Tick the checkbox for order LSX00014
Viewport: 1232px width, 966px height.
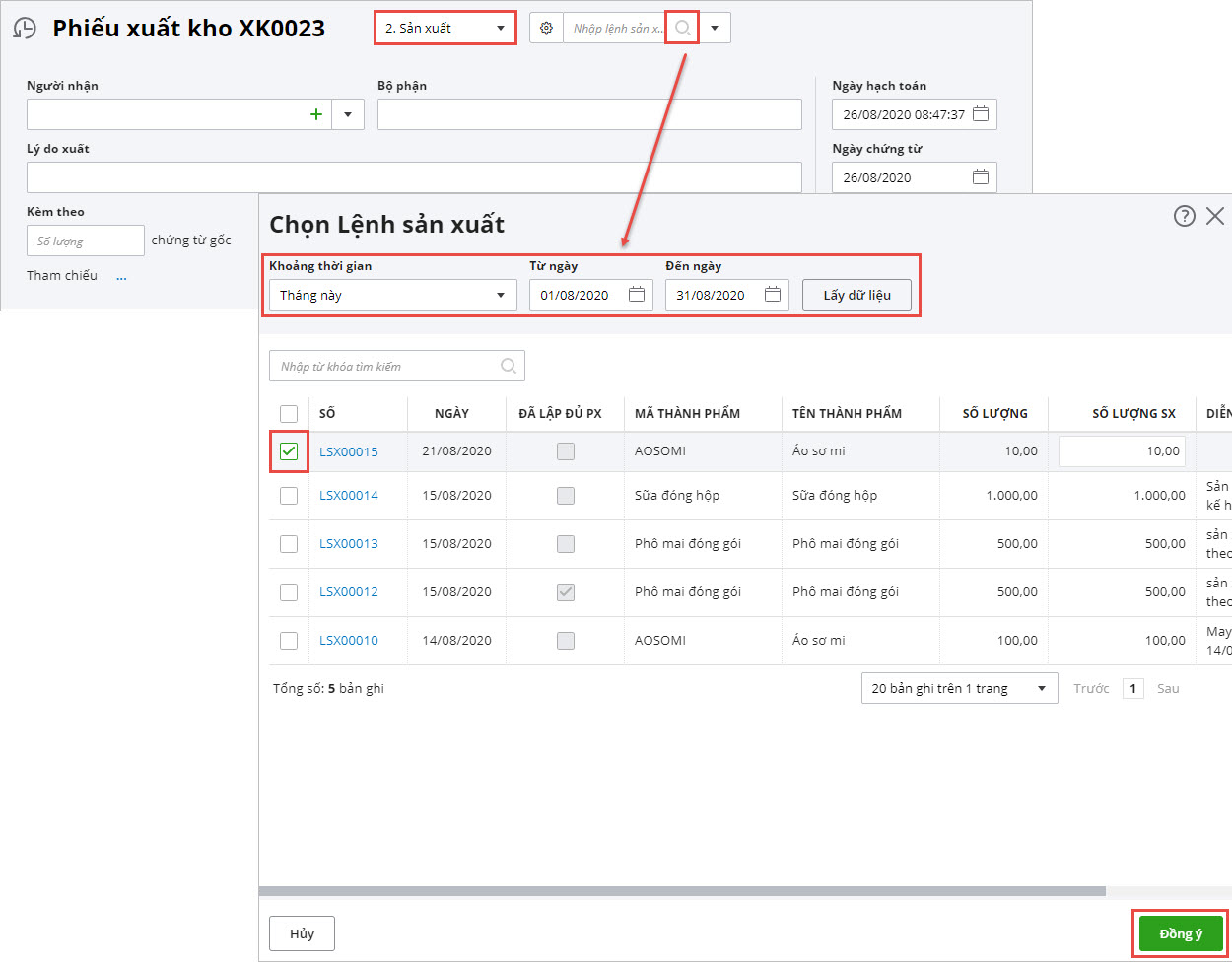(289, 496)
